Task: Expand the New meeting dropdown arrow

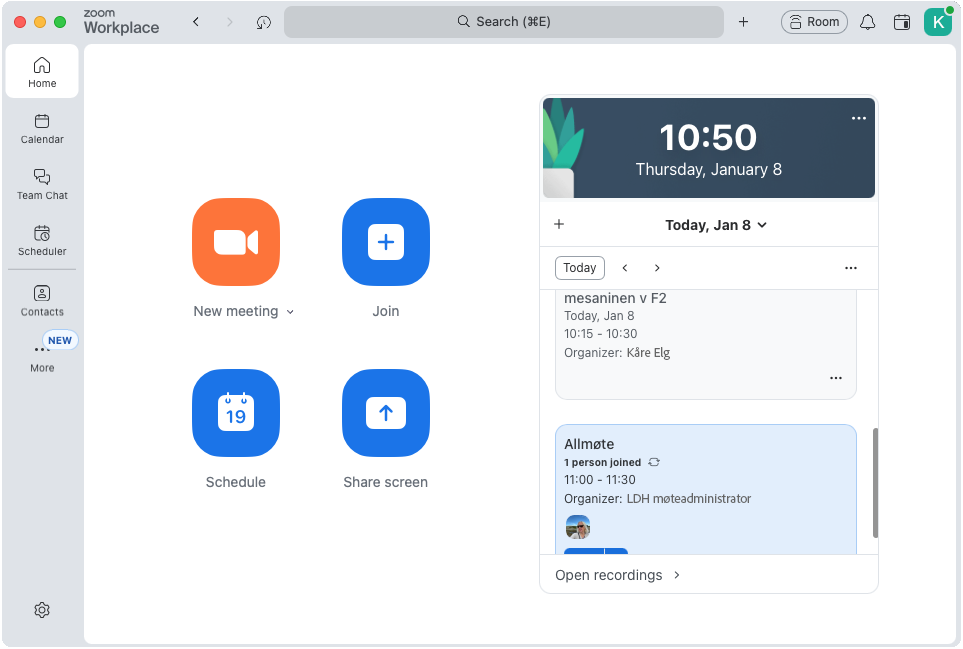Action: (x=290, y=312)
